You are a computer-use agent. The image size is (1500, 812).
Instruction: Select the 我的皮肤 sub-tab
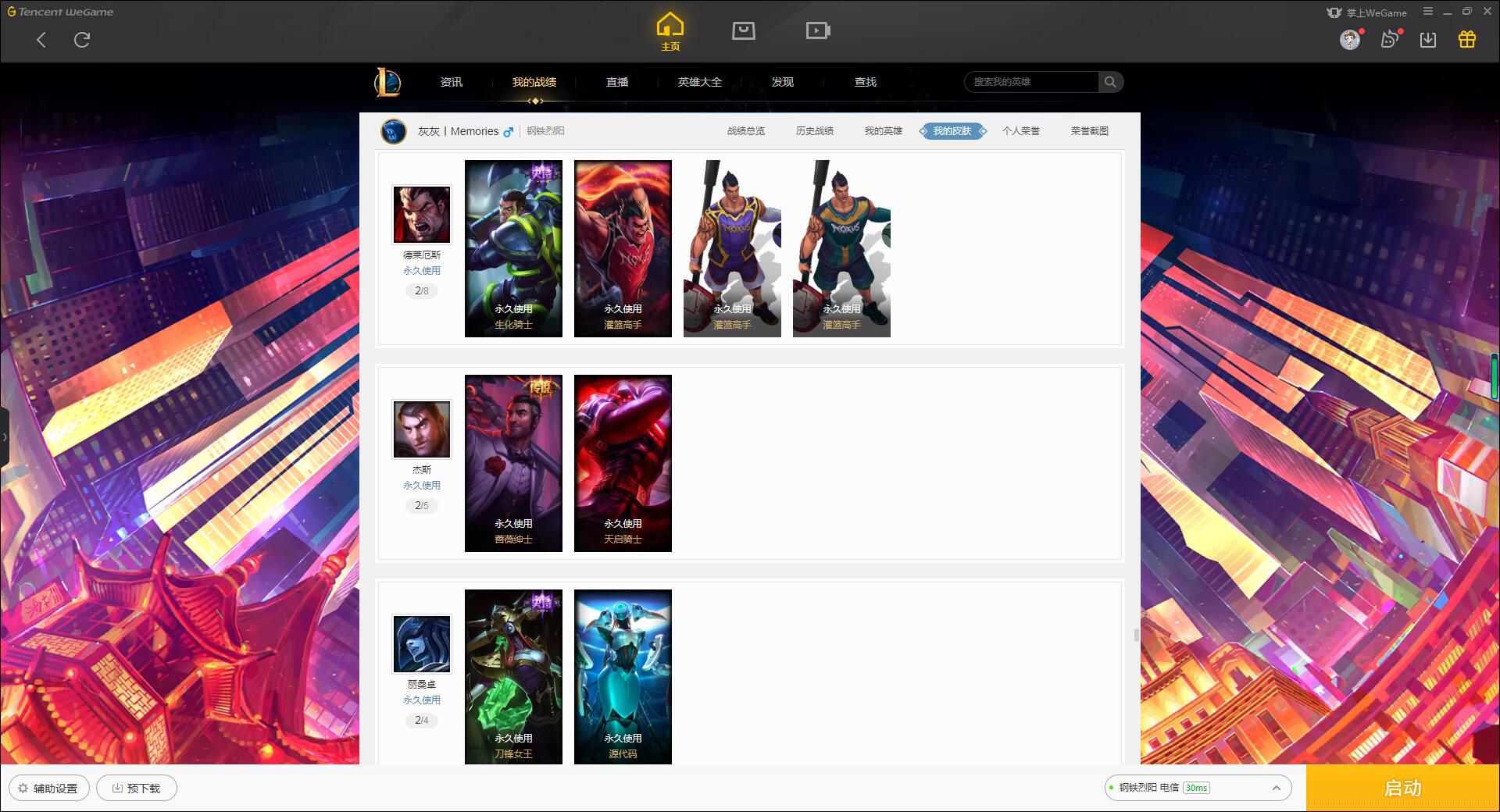[952, 131]
